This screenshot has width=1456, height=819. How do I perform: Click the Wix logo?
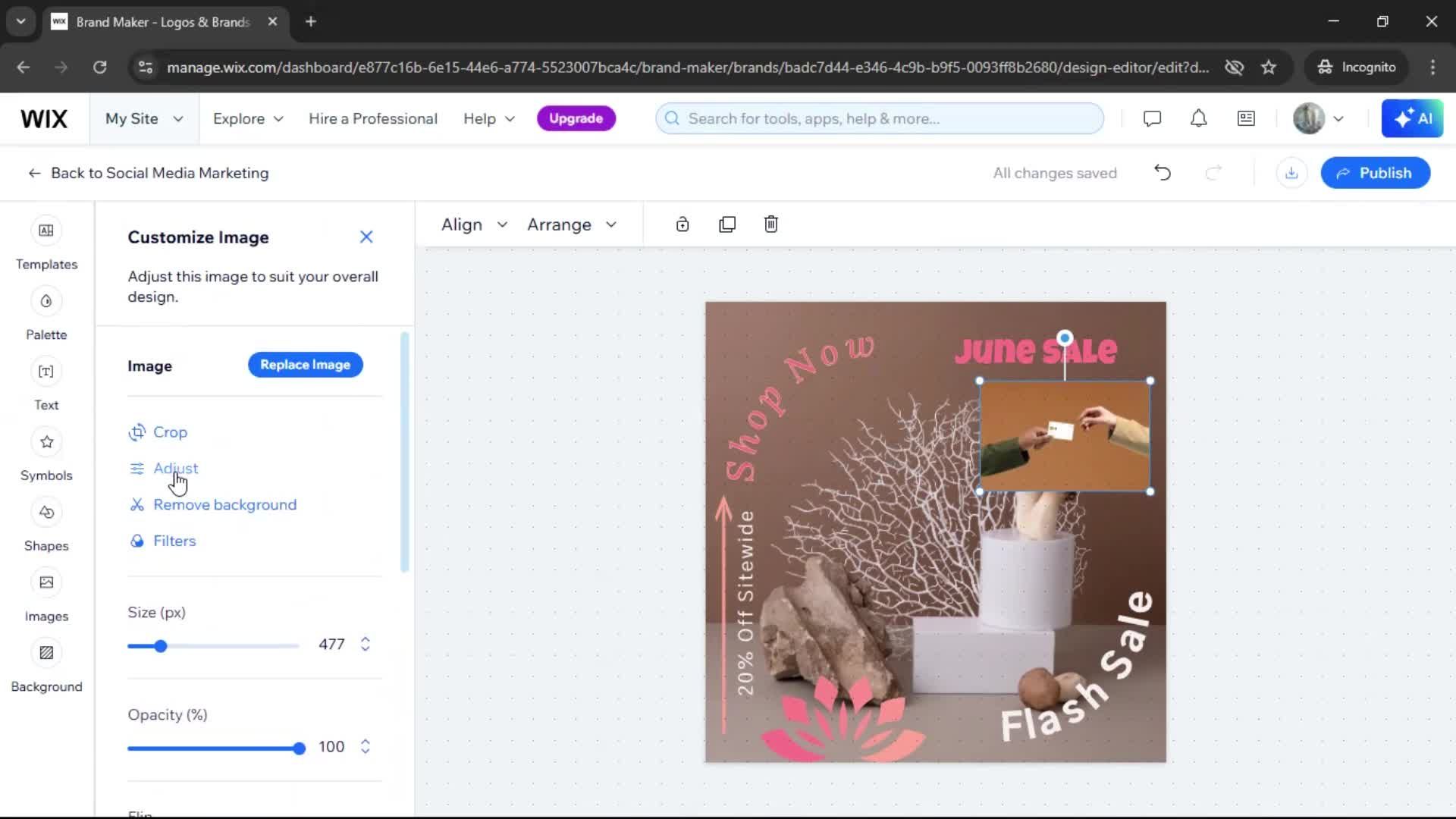[x=44, y=118]
